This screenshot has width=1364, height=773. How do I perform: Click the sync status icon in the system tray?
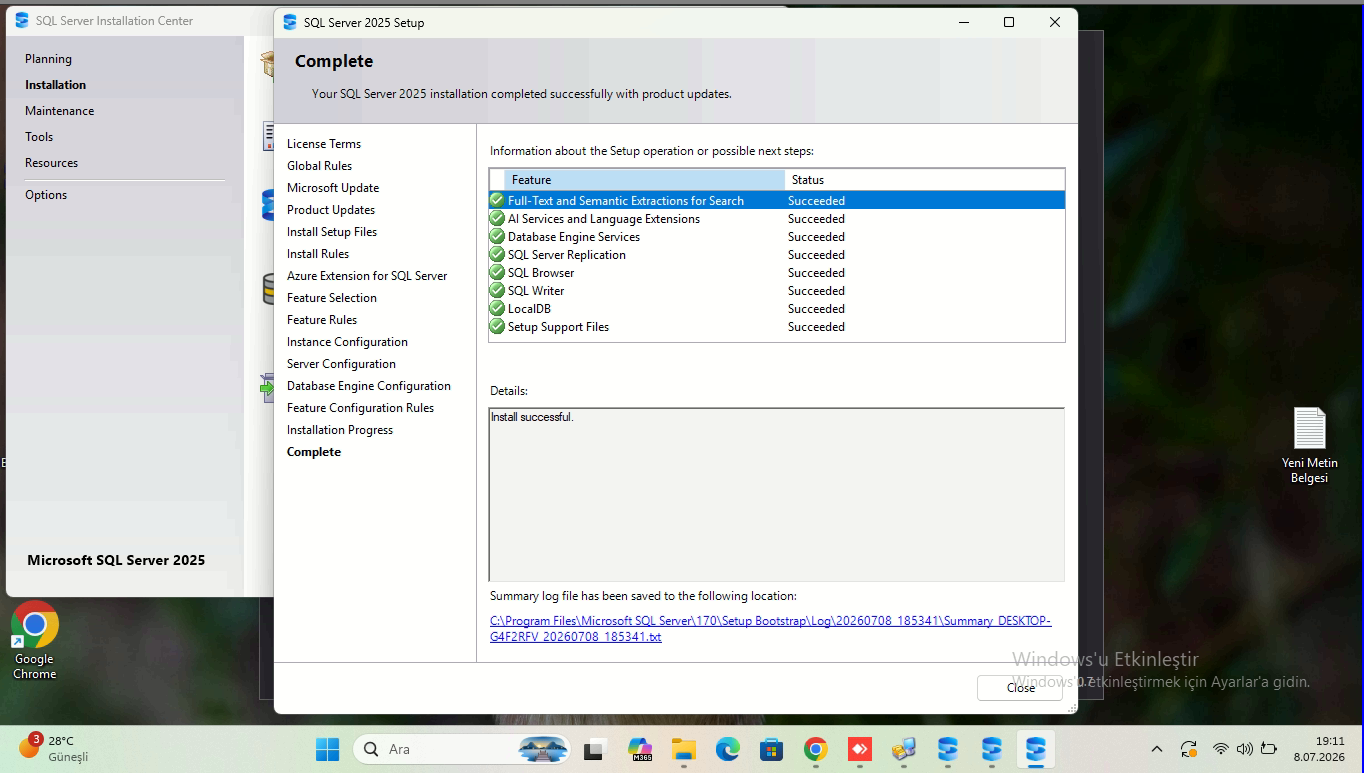1189,749
